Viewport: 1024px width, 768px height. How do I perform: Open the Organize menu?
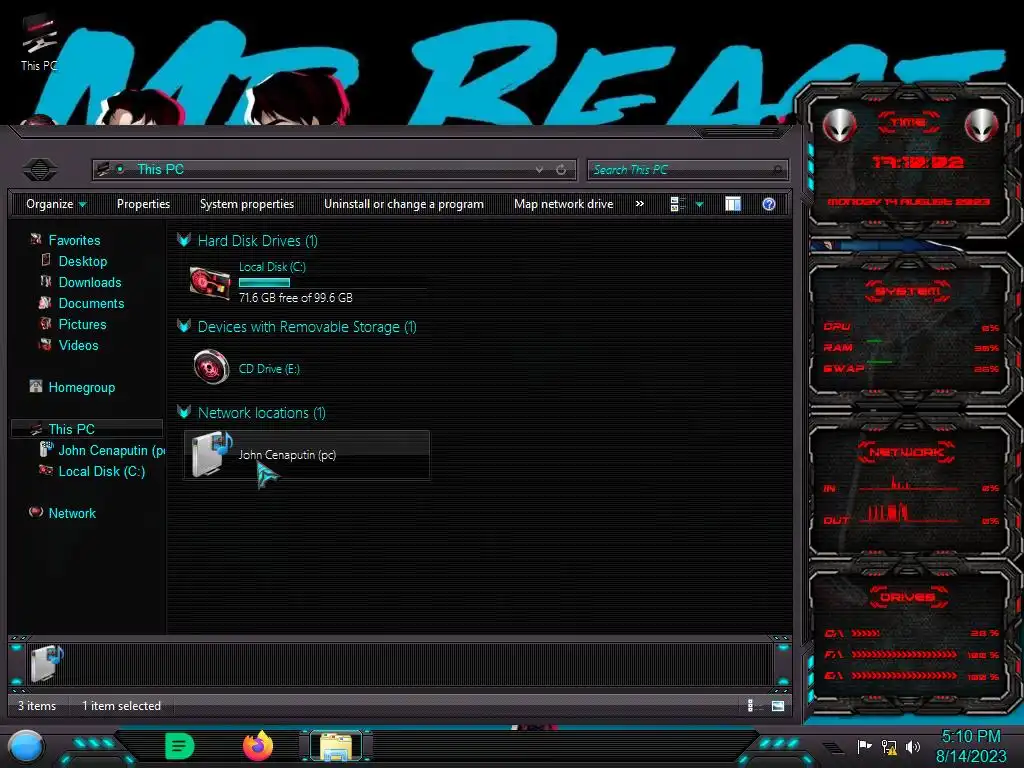[56, 204]
